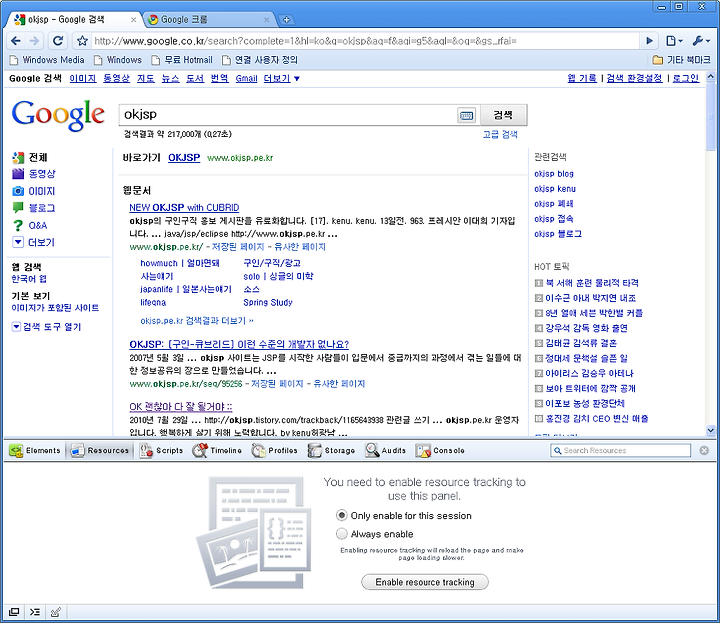
Task: Open the '웹 기록' web history link
Action: click(582, 79)
